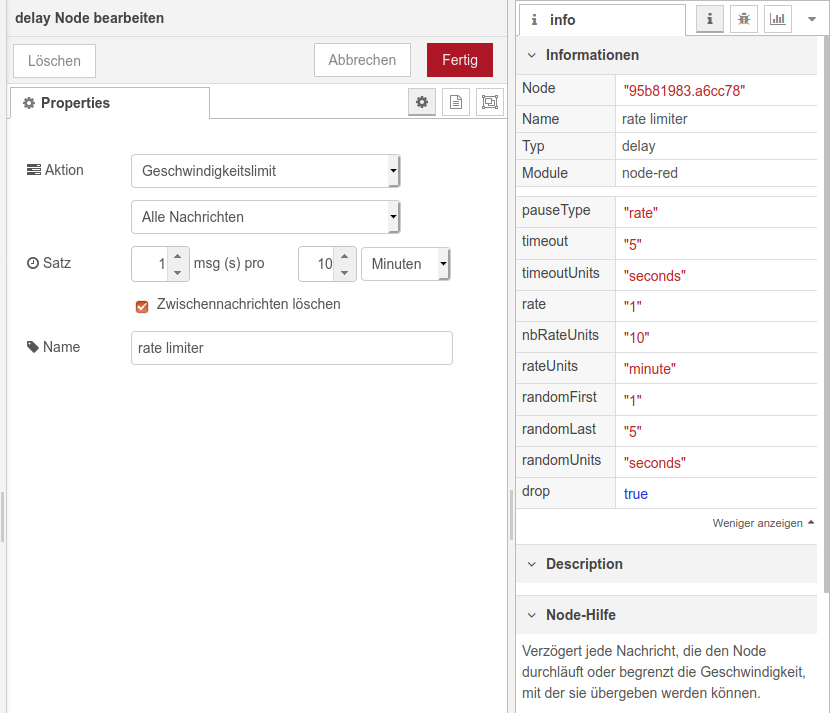Open node settings gear icon tab
This screenshot has width=830, height=713.
click(x=422, y=102)
